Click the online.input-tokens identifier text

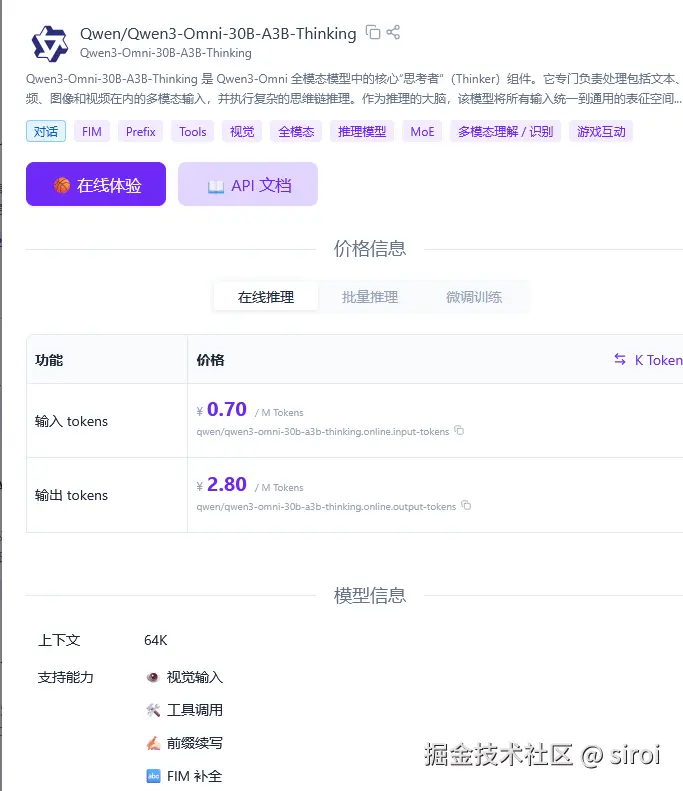click(x=323, y=432)
